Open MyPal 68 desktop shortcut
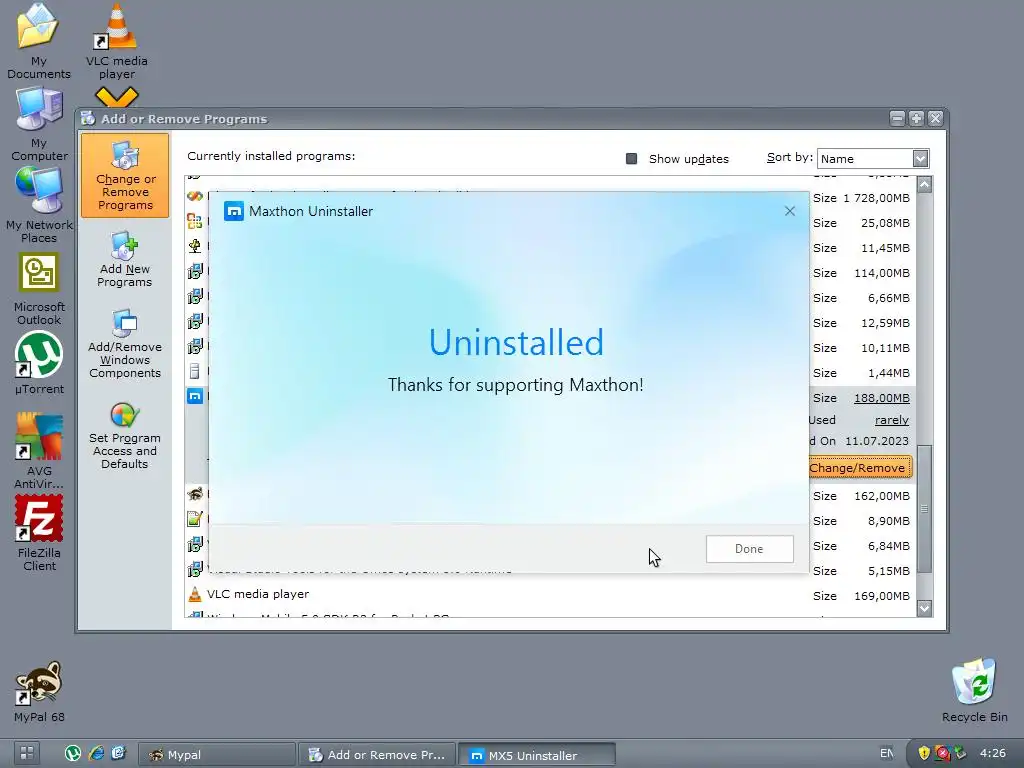1024x768 pixels. click(39, 692)
